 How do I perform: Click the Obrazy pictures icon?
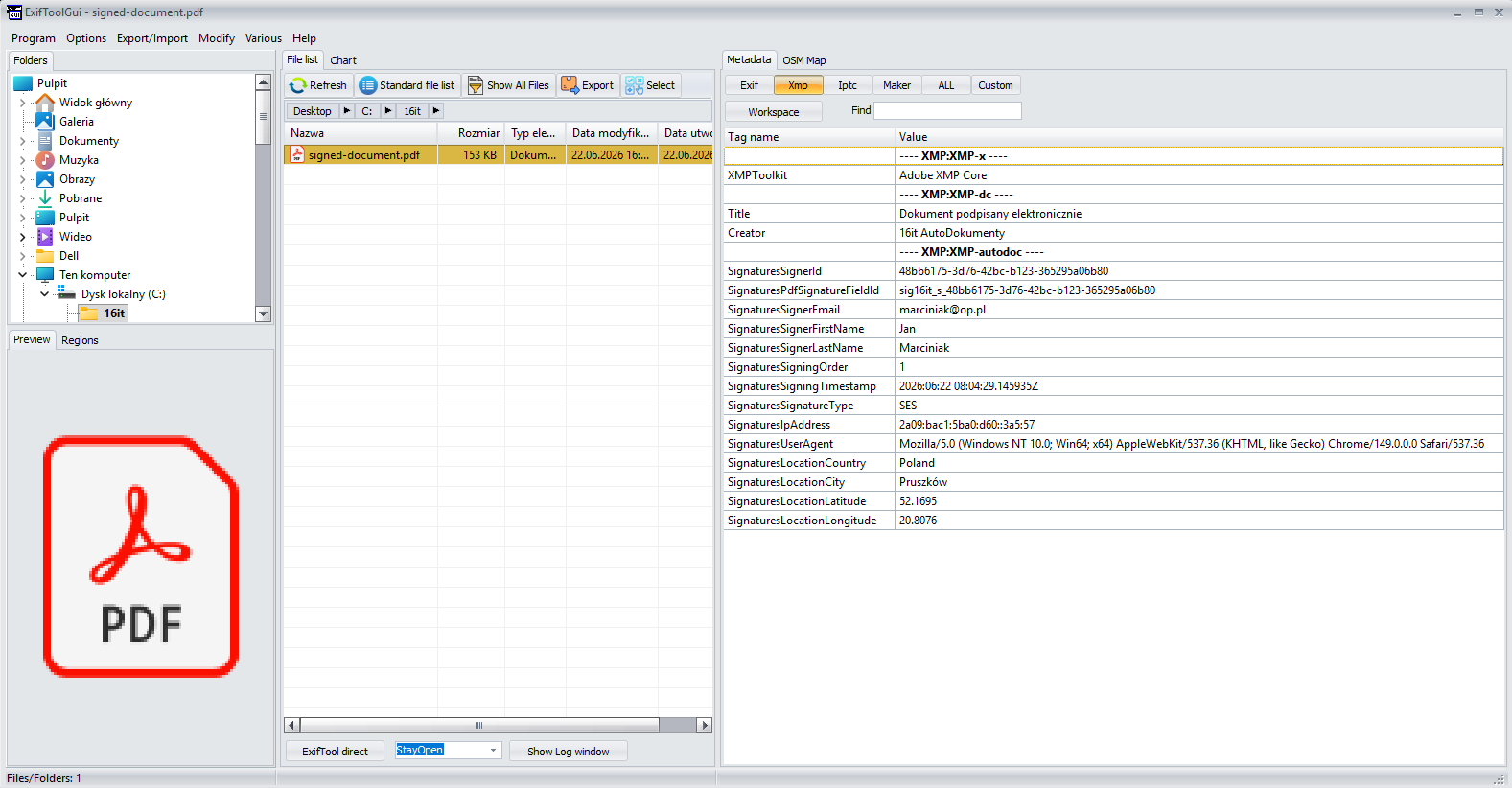point(45,179)
